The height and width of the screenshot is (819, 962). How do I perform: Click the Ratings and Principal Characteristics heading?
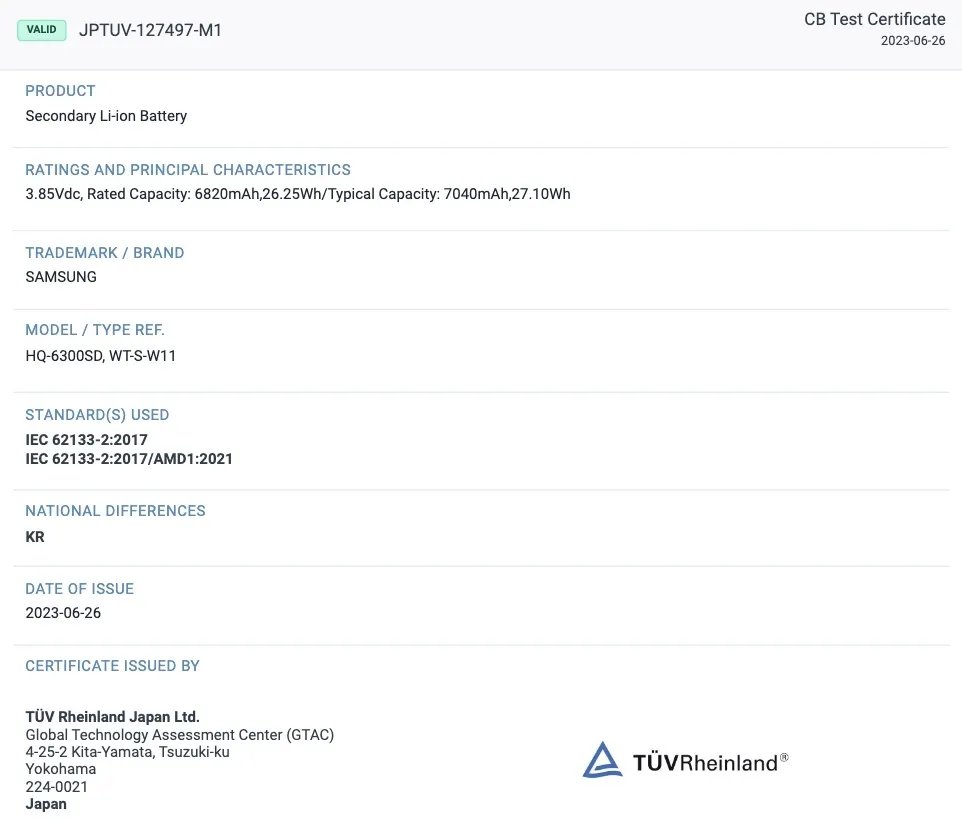(x=188, y=170)
